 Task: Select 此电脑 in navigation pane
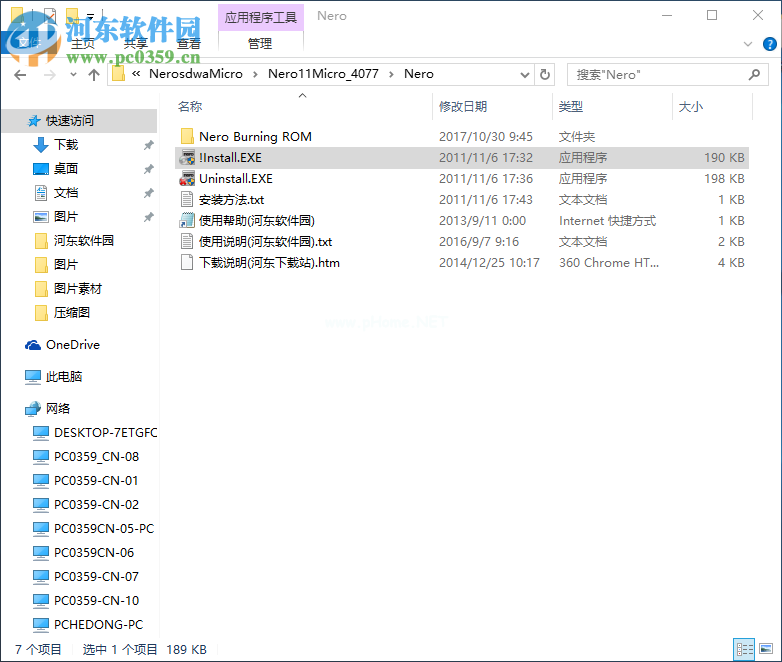pyautogui.click(x=63, y=377)
